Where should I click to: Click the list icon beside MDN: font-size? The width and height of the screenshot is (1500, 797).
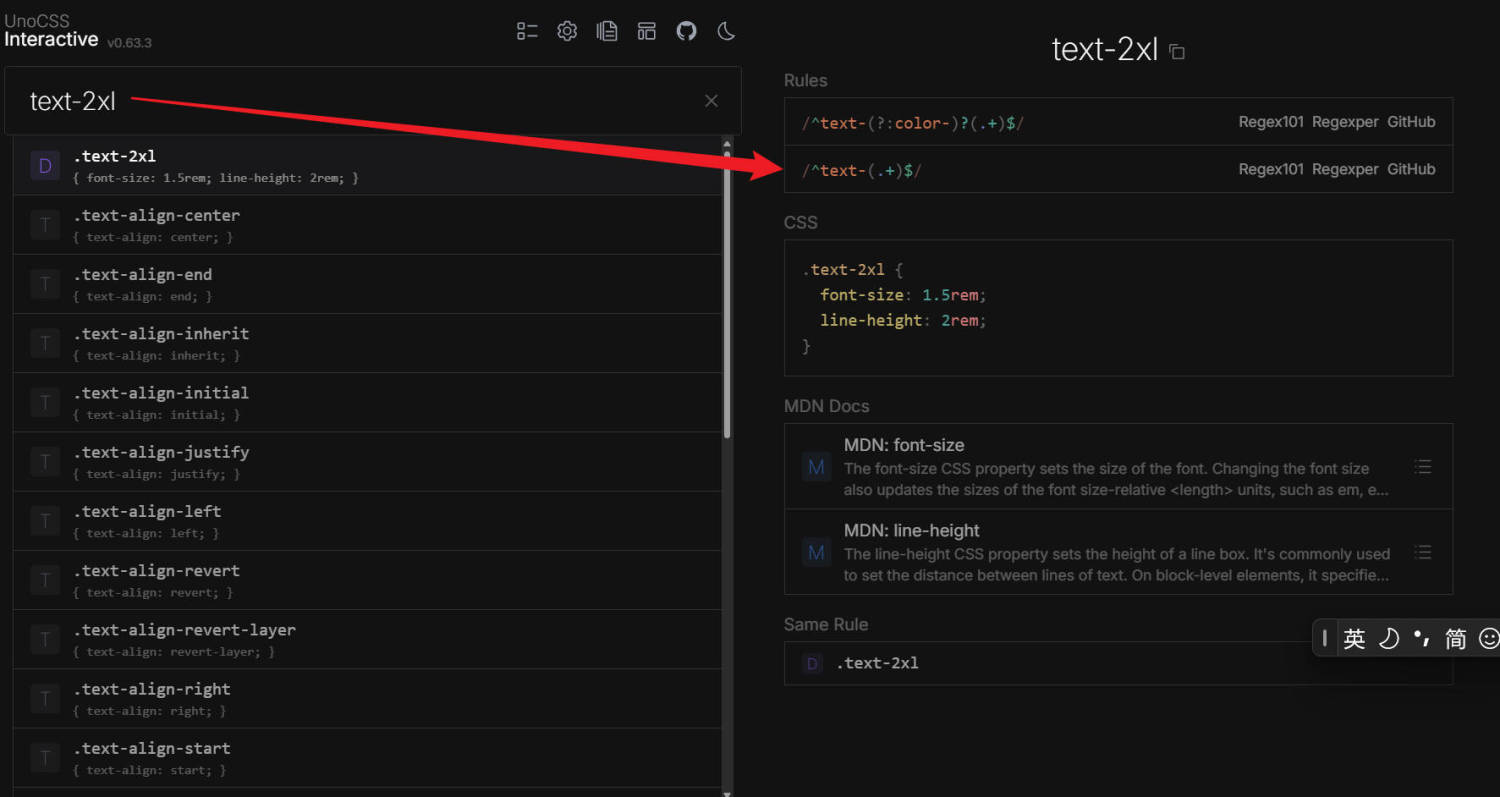click(x=1423, y=466)
